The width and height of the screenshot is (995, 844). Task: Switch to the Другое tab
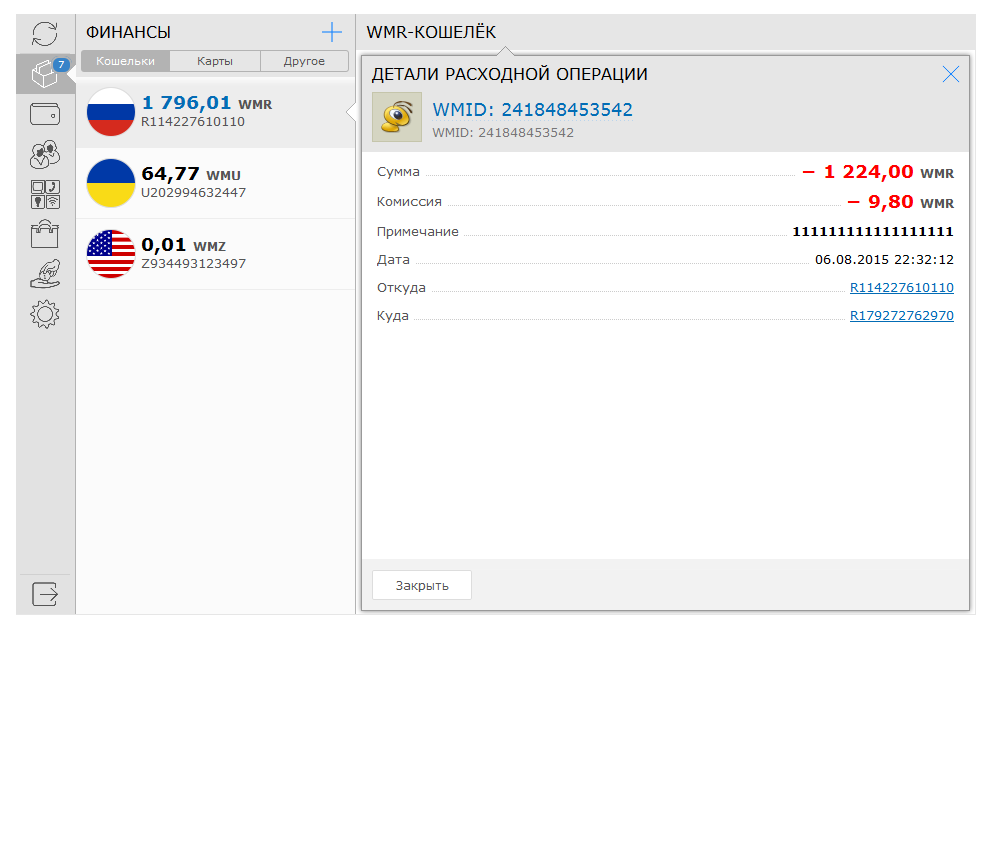coord(305,61)
